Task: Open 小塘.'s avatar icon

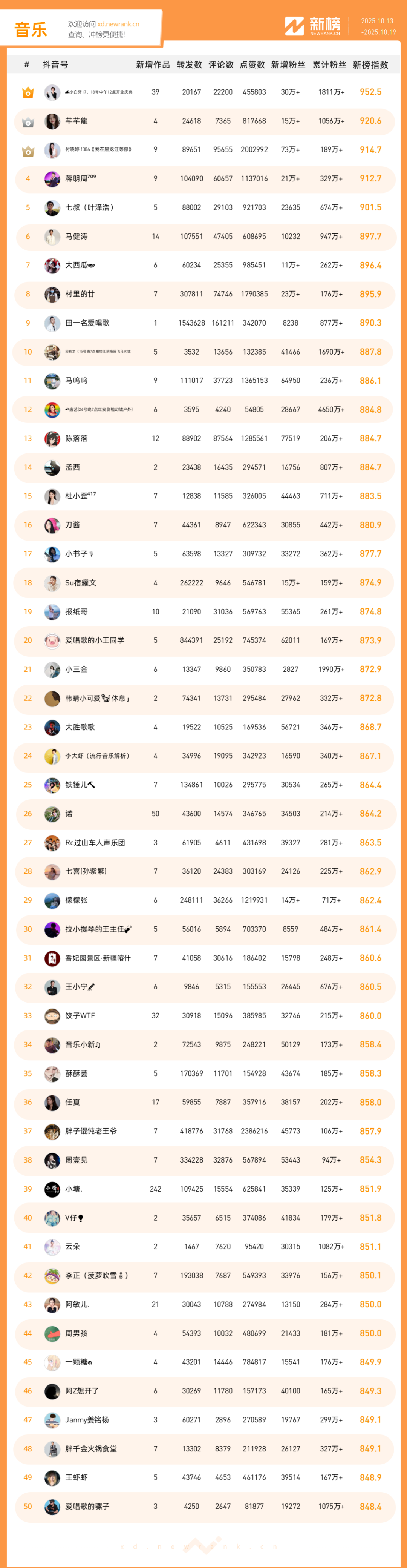Action: (52, 1189)
